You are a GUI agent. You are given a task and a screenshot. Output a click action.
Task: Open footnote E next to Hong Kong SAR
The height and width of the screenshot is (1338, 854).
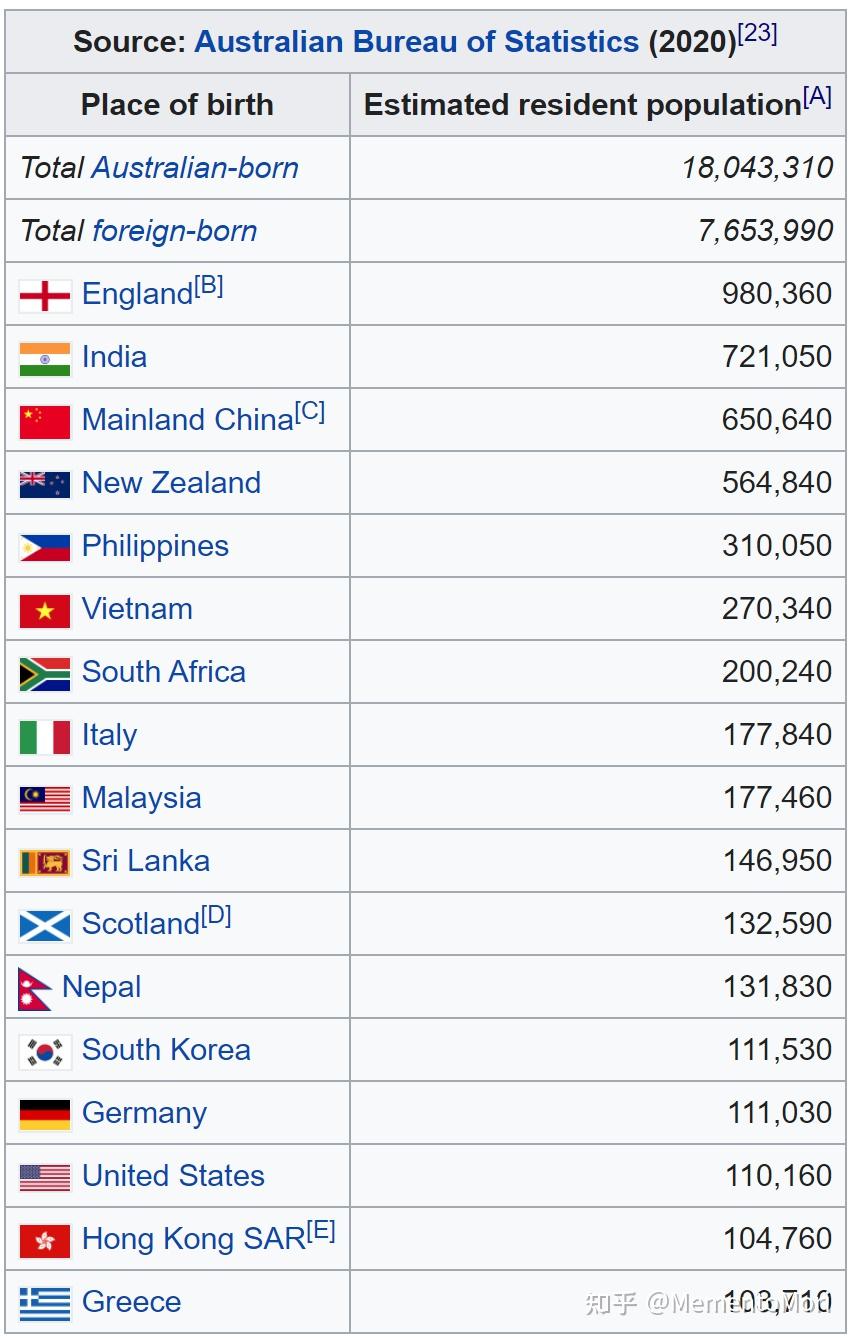[321, 1230]
